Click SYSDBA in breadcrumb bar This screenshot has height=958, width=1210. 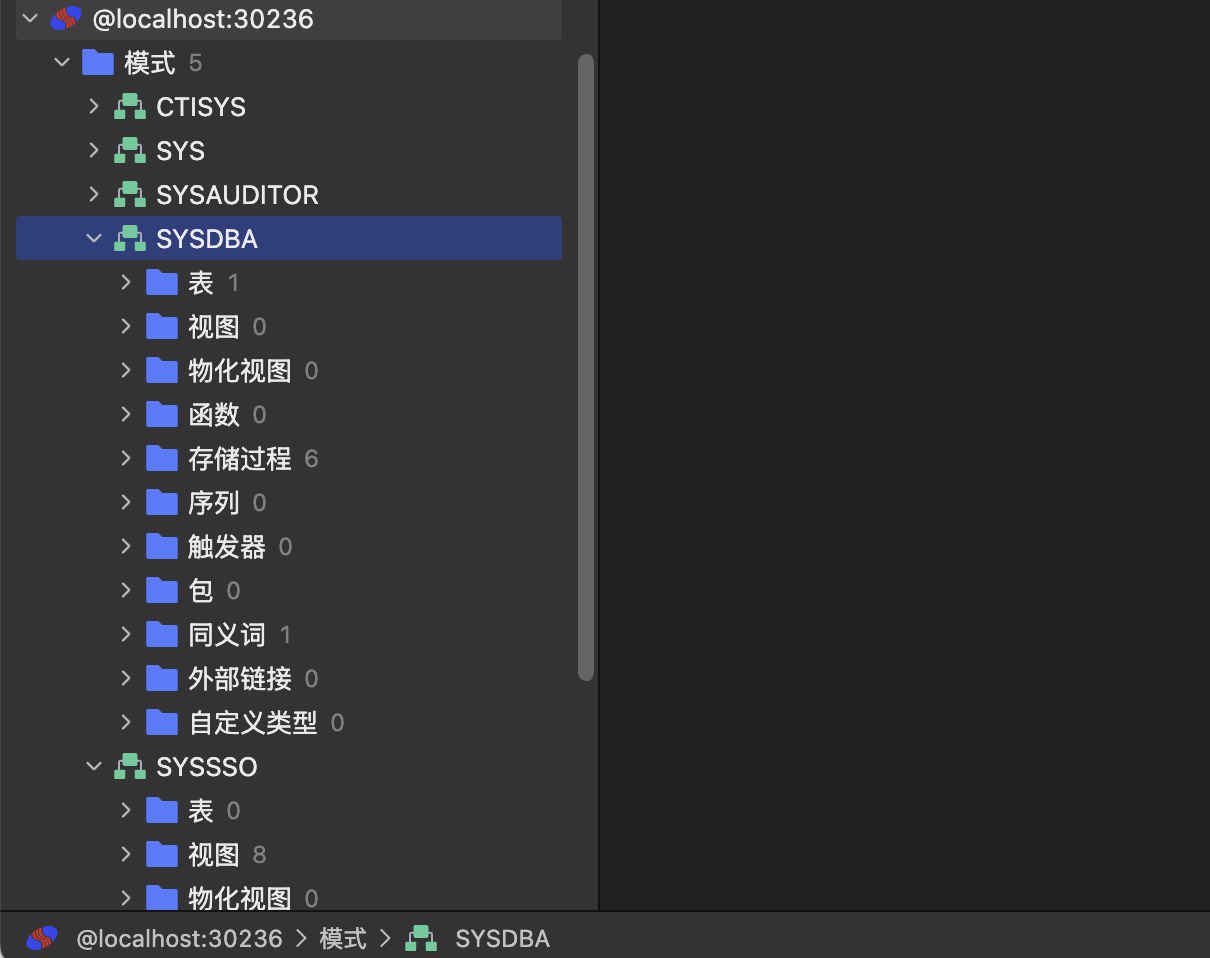pyautogui.click(x=503, y=939)
